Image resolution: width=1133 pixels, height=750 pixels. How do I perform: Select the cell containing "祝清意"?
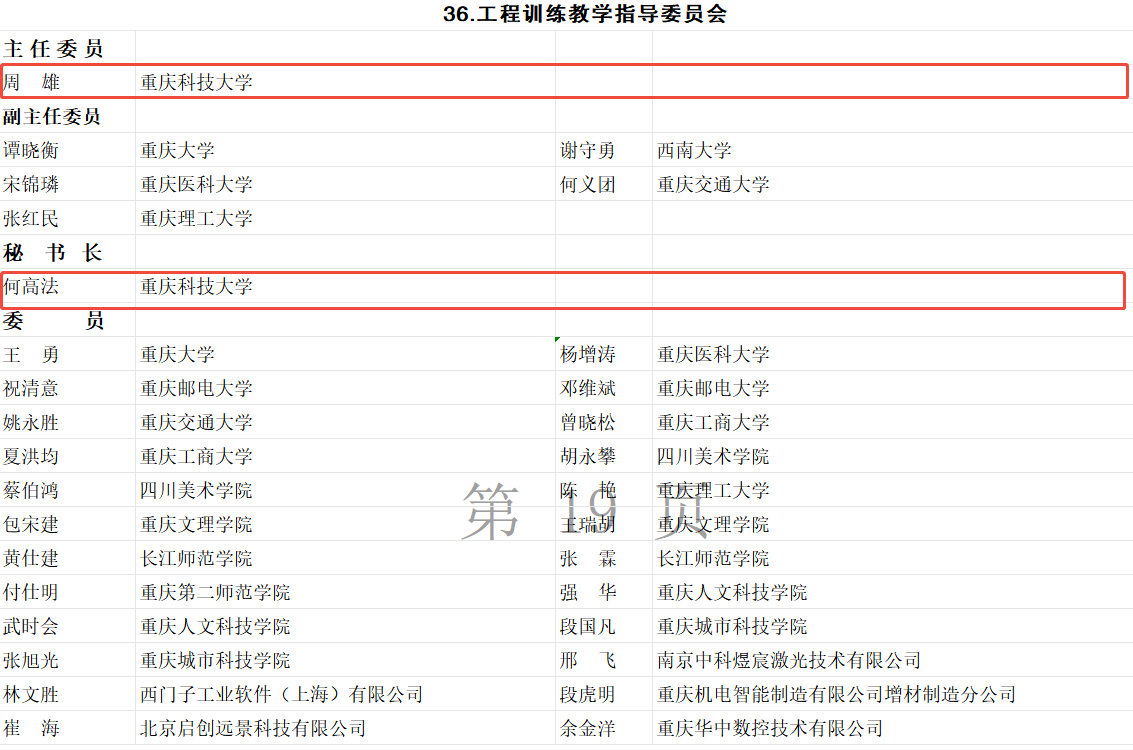[x=31, y=389]
